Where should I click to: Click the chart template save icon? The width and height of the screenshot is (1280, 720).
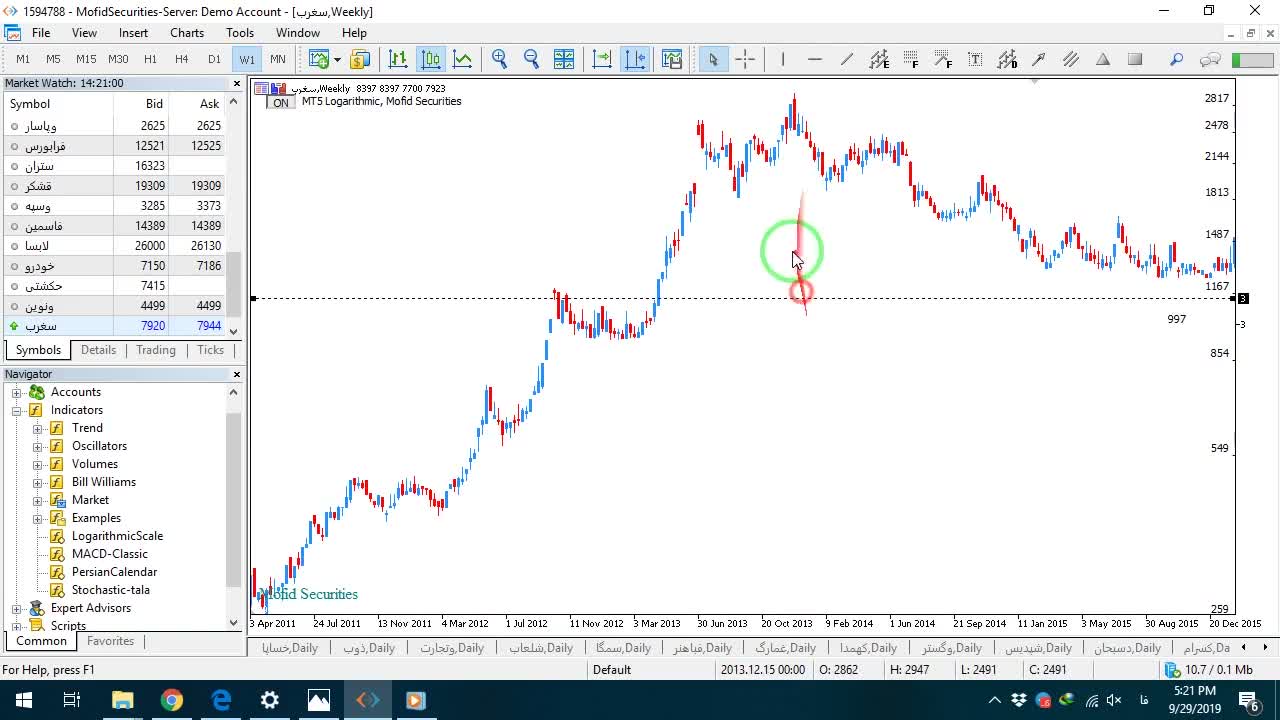672,59
